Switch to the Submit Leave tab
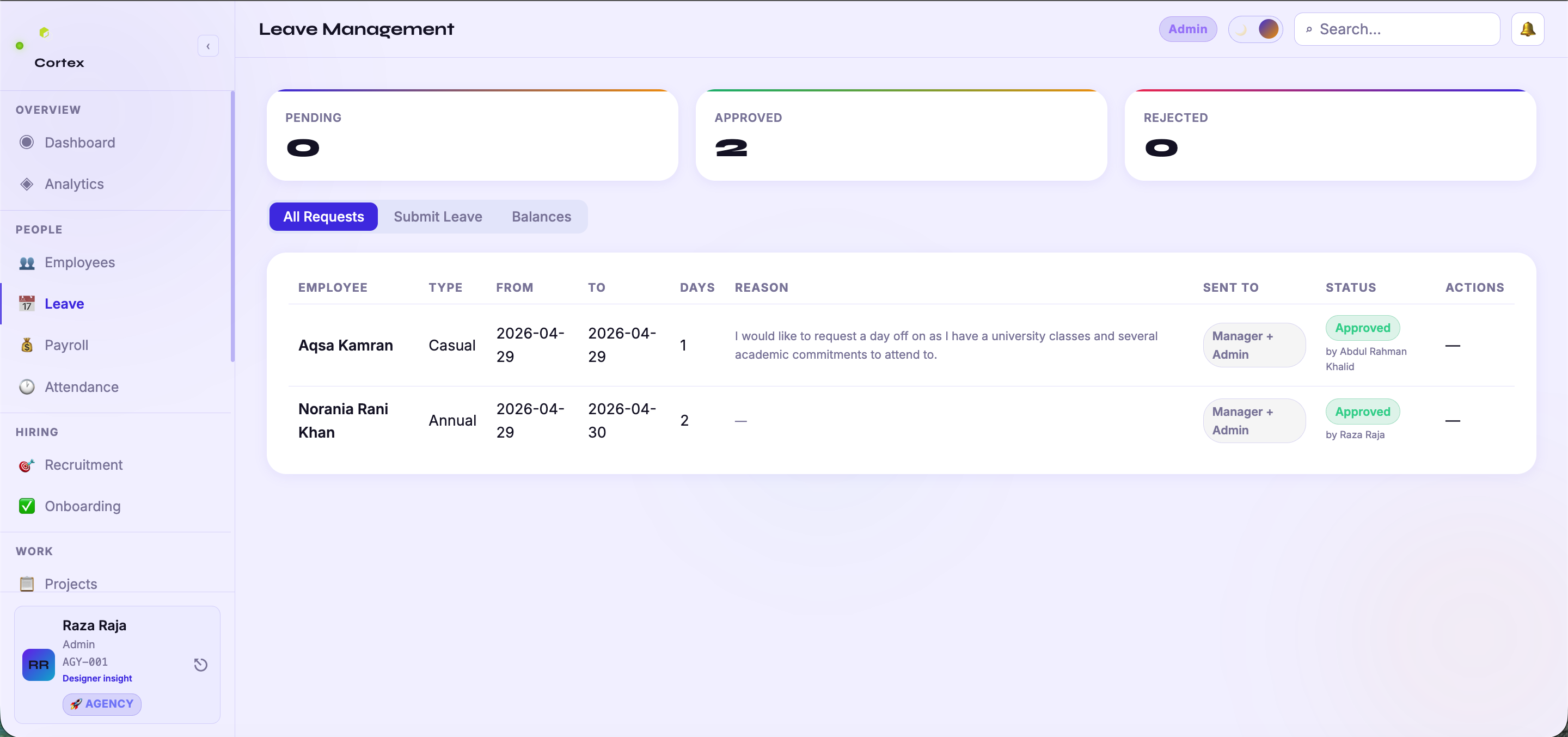The width and height of the screenshot is (1568, 737). pos(438,217)
